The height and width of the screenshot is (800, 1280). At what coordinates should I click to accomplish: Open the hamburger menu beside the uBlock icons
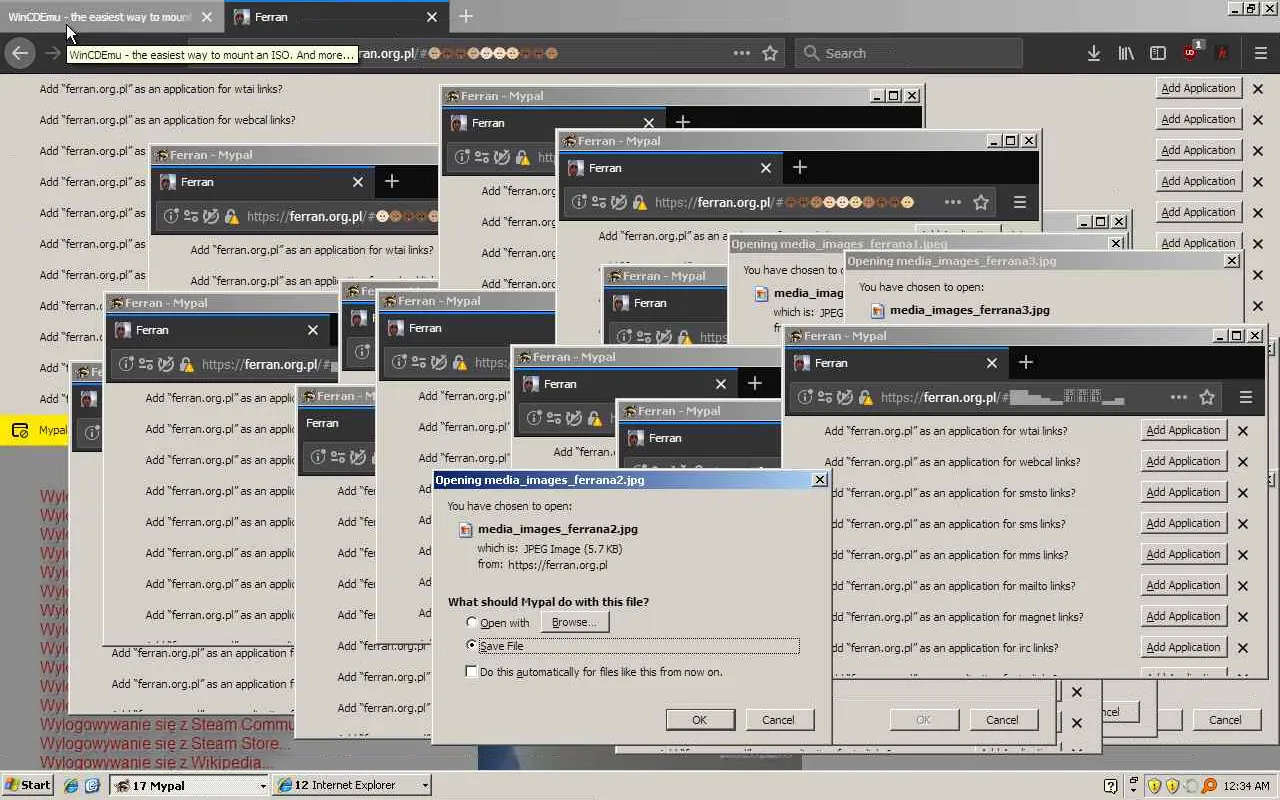tap(1260, 54)
